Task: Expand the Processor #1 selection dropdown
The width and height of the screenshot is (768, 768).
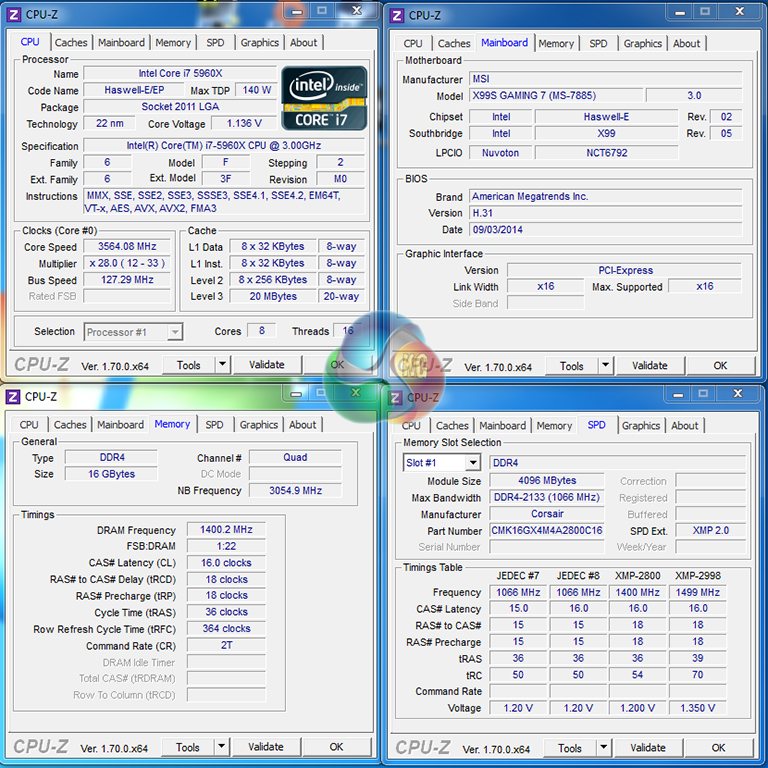Action: [175, 332]
